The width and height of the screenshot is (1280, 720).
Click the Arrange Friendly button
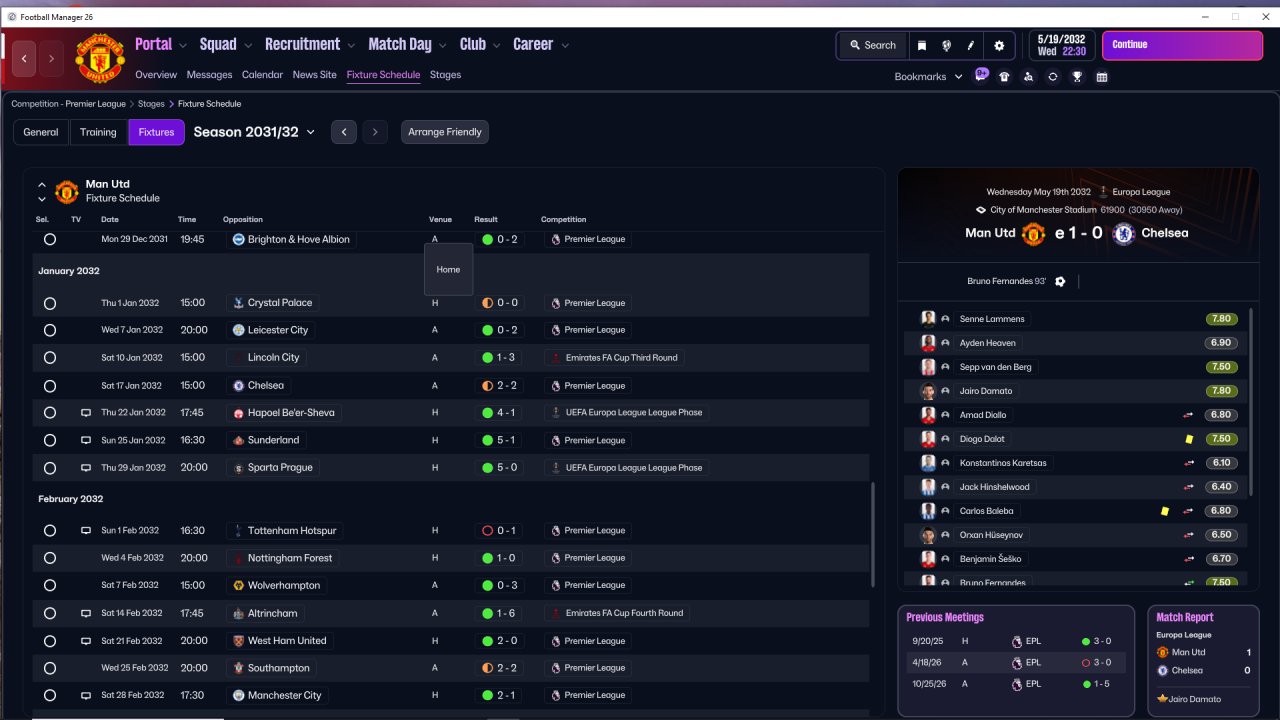445,132
